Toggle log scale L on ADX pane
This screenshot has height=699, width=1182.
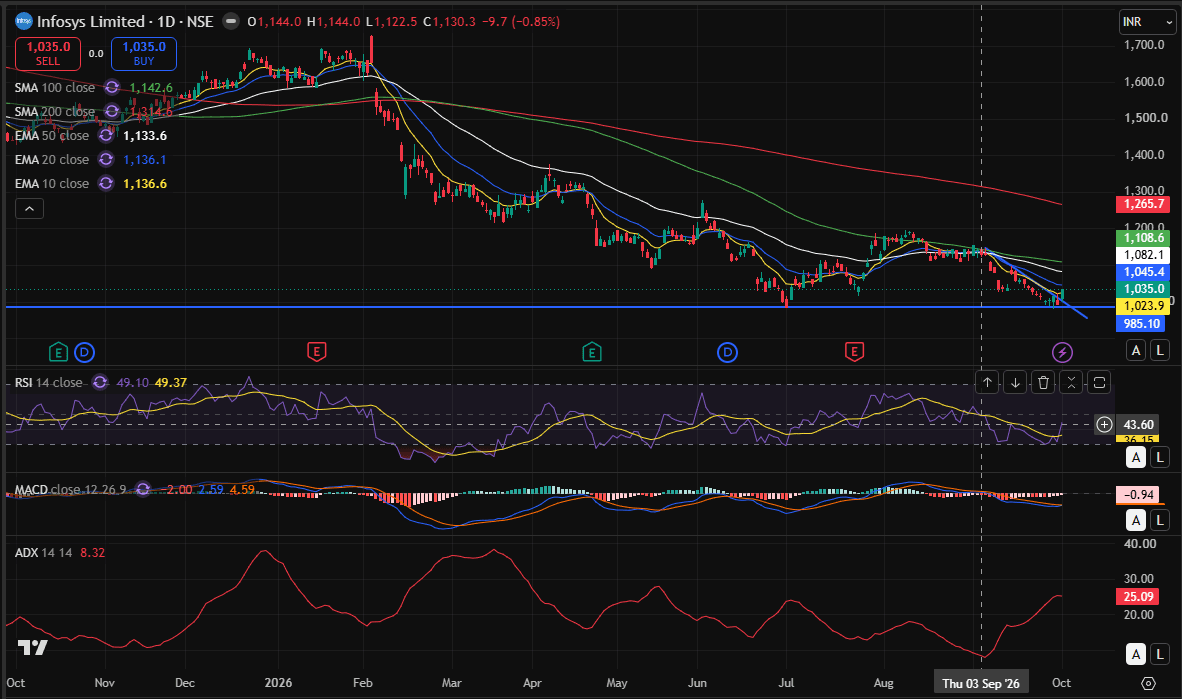coord(1159,654)
